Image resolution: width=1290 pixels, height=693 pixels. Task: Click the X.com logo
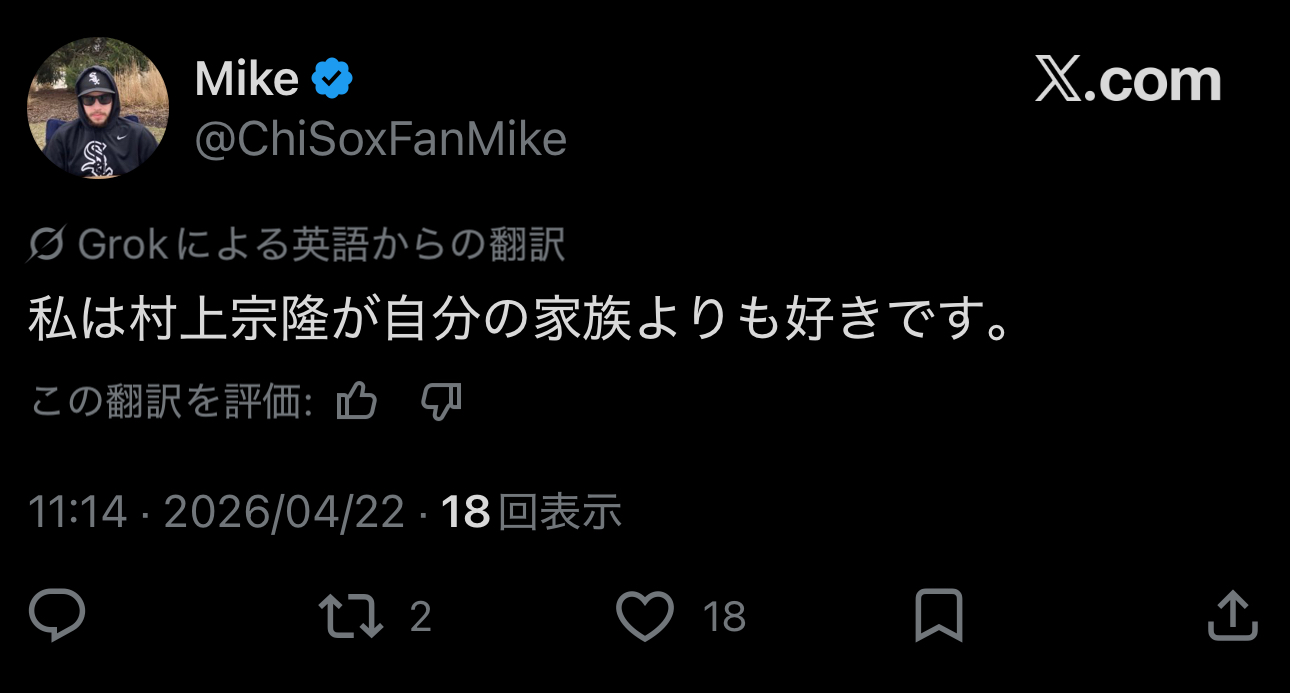1128,81
